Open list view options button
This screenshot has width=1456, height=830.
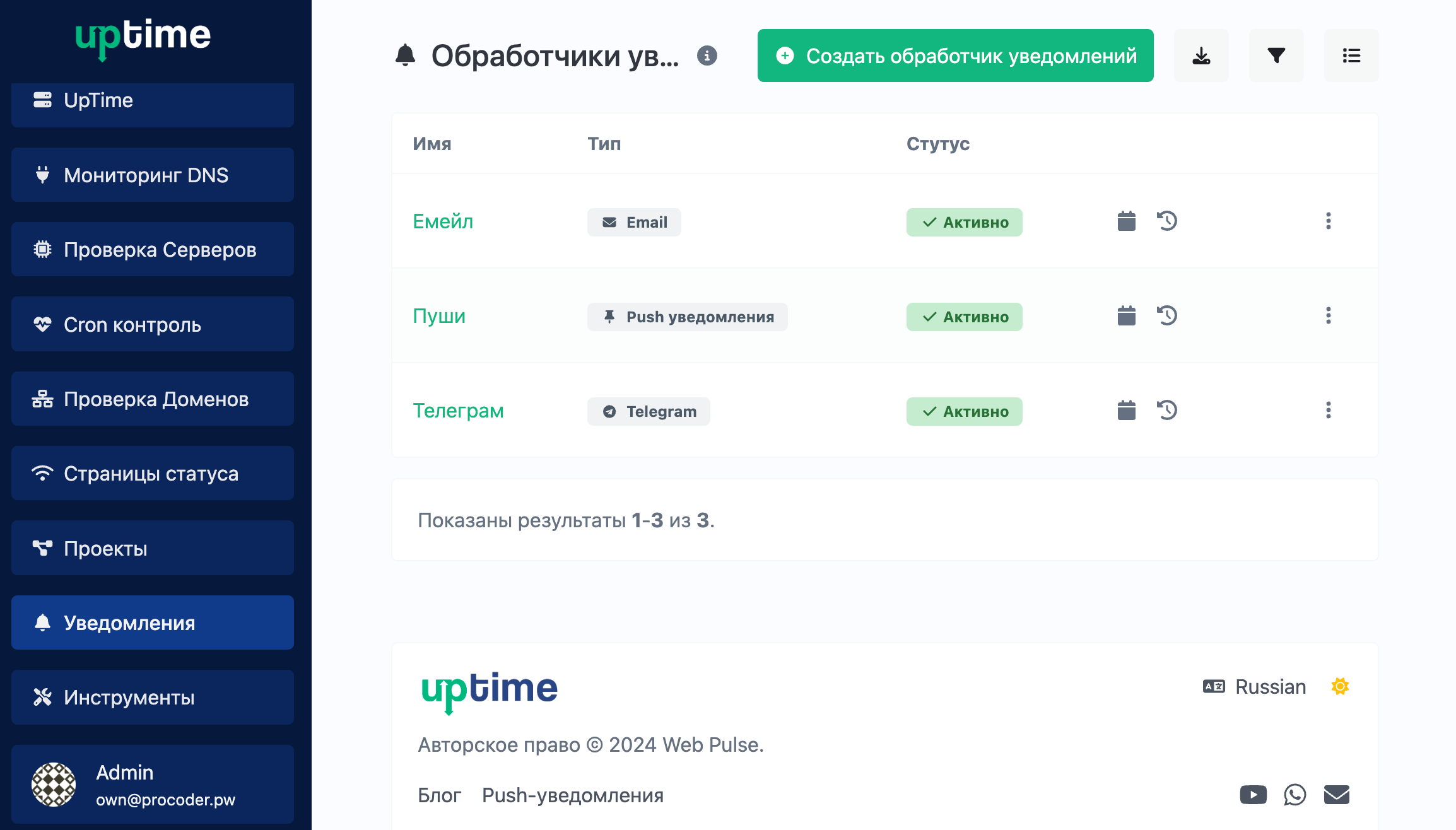click(1351, 56)
